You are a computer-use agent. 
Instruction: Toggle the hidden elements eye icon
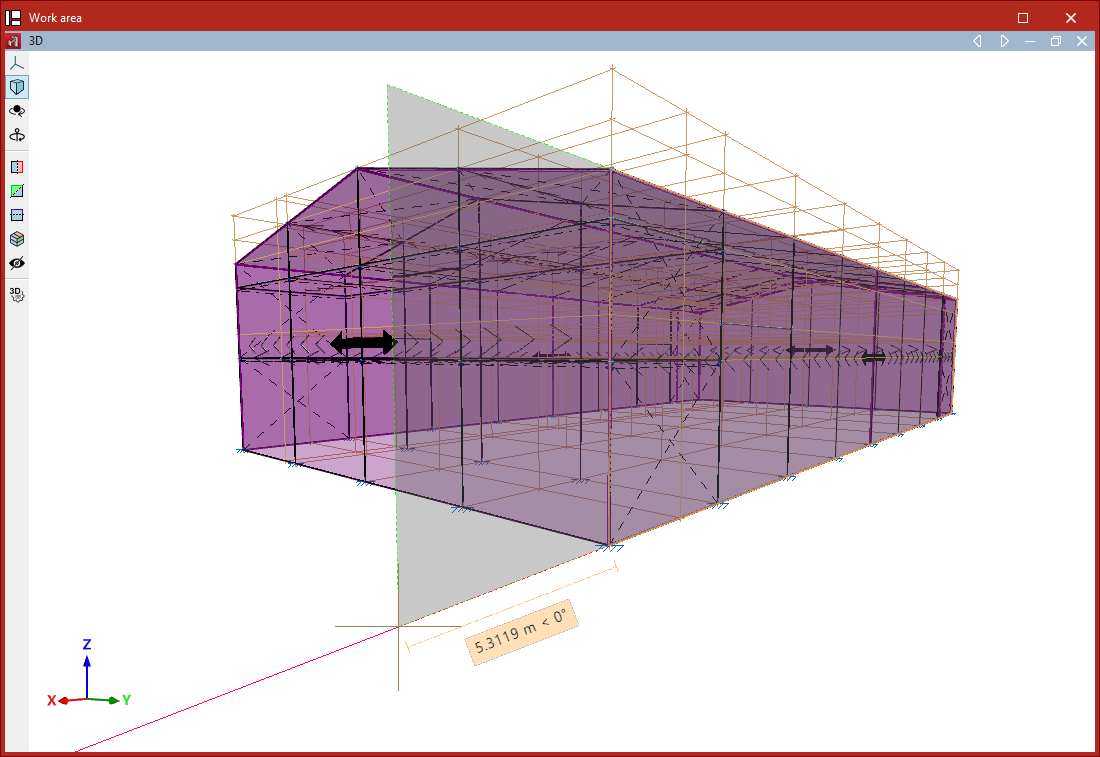pos(17,263)
